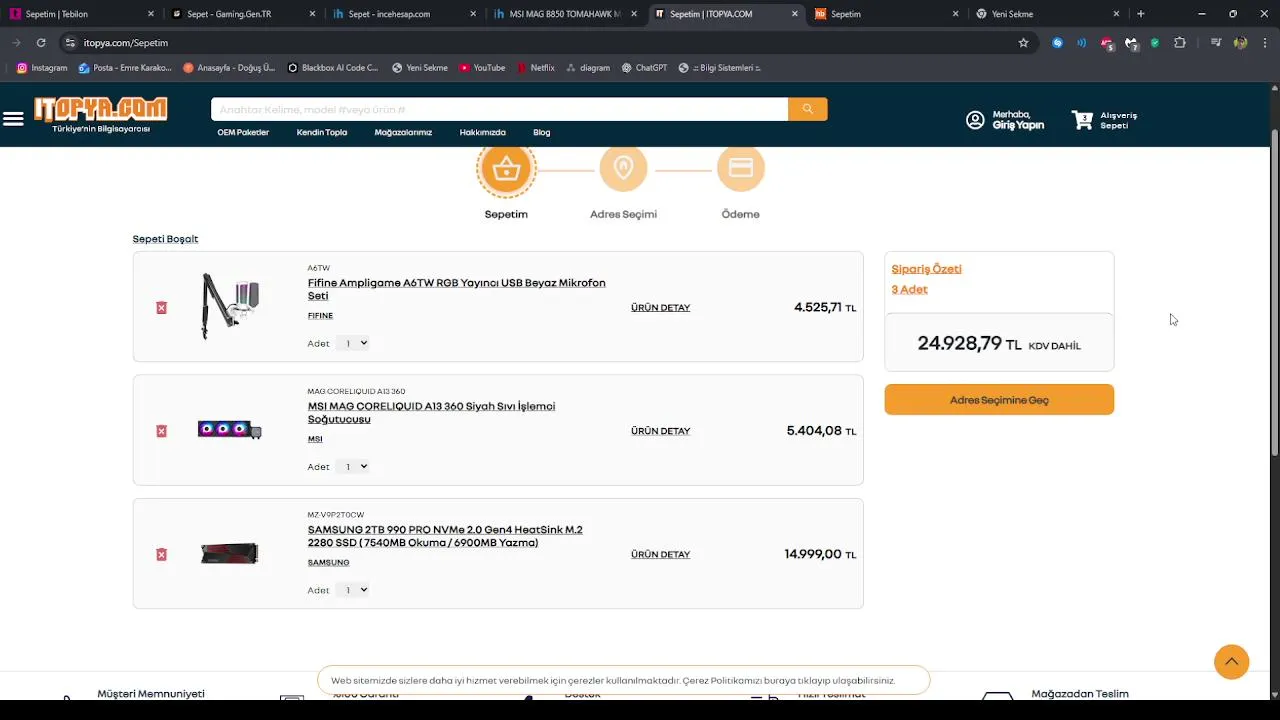Click Sipariş Özeti link
Image resolution: width=1280 pixels, height=720 pixels.
click(x=926, y=269)
